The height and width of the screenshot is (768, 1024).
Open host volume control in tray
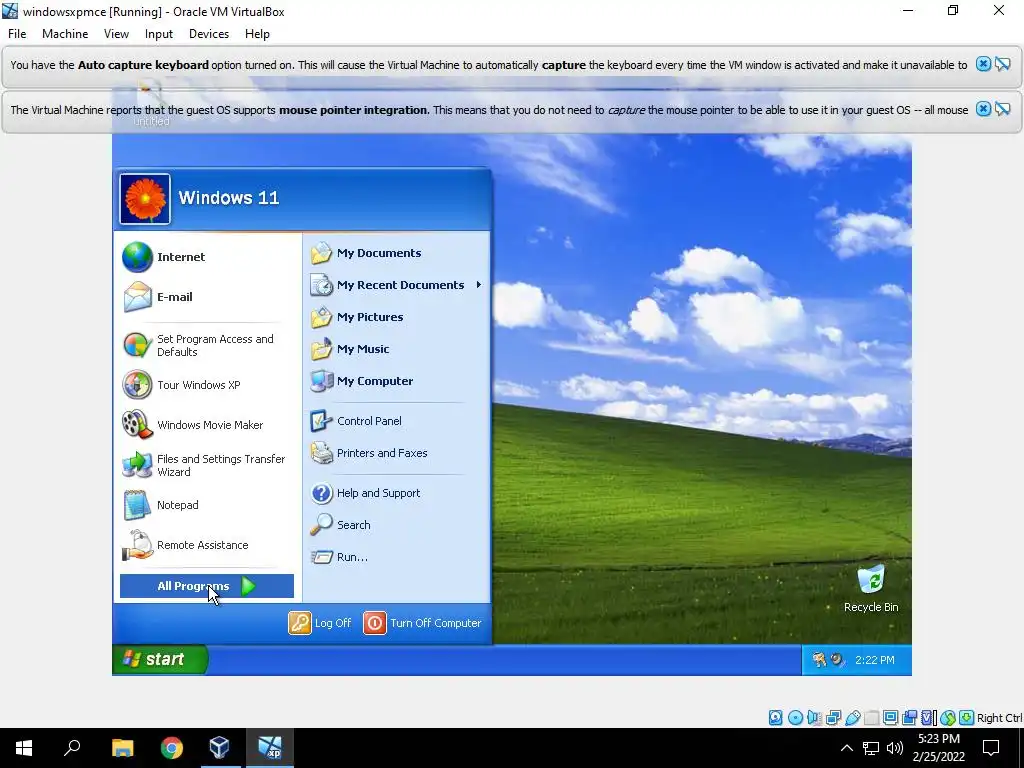point(895,748)
